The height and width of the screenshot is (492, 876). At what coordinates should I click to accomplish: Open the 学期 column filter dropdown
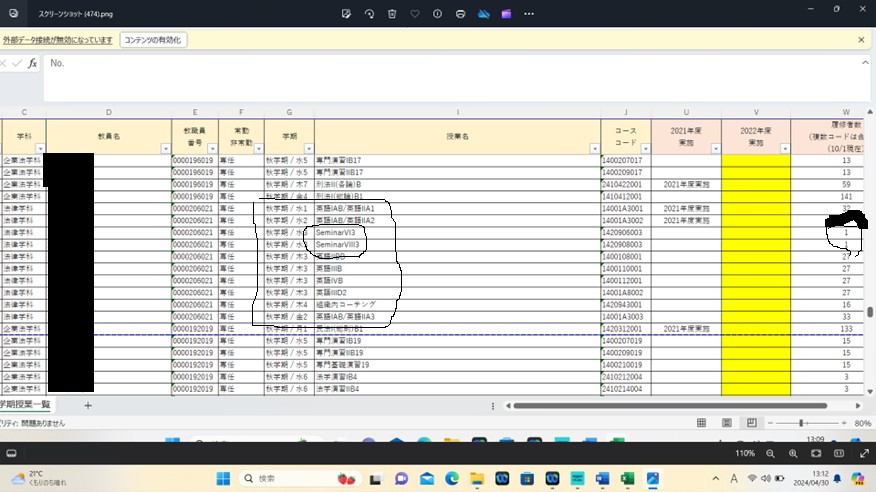308,149
